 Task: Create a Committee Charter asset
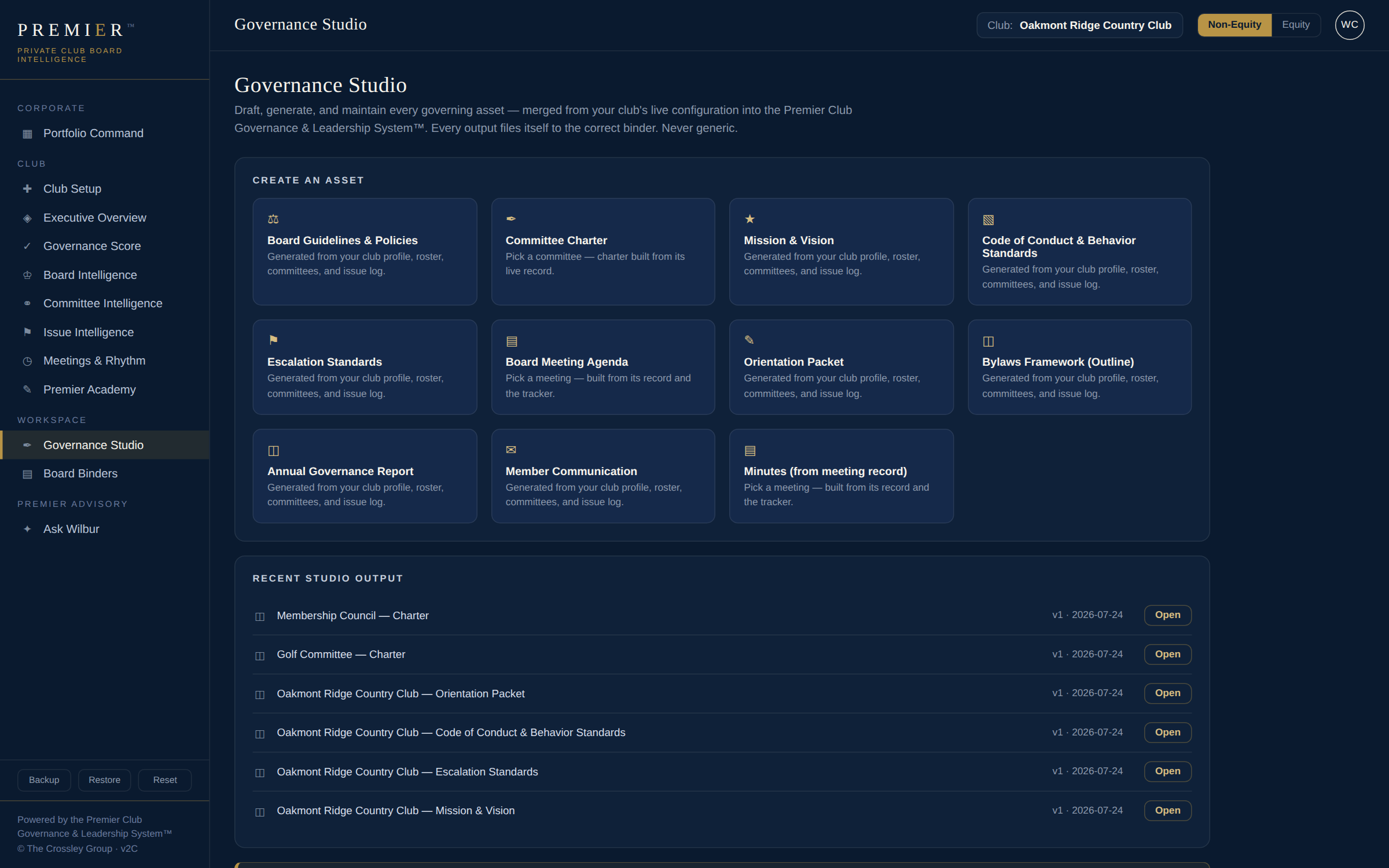[603, 252]
